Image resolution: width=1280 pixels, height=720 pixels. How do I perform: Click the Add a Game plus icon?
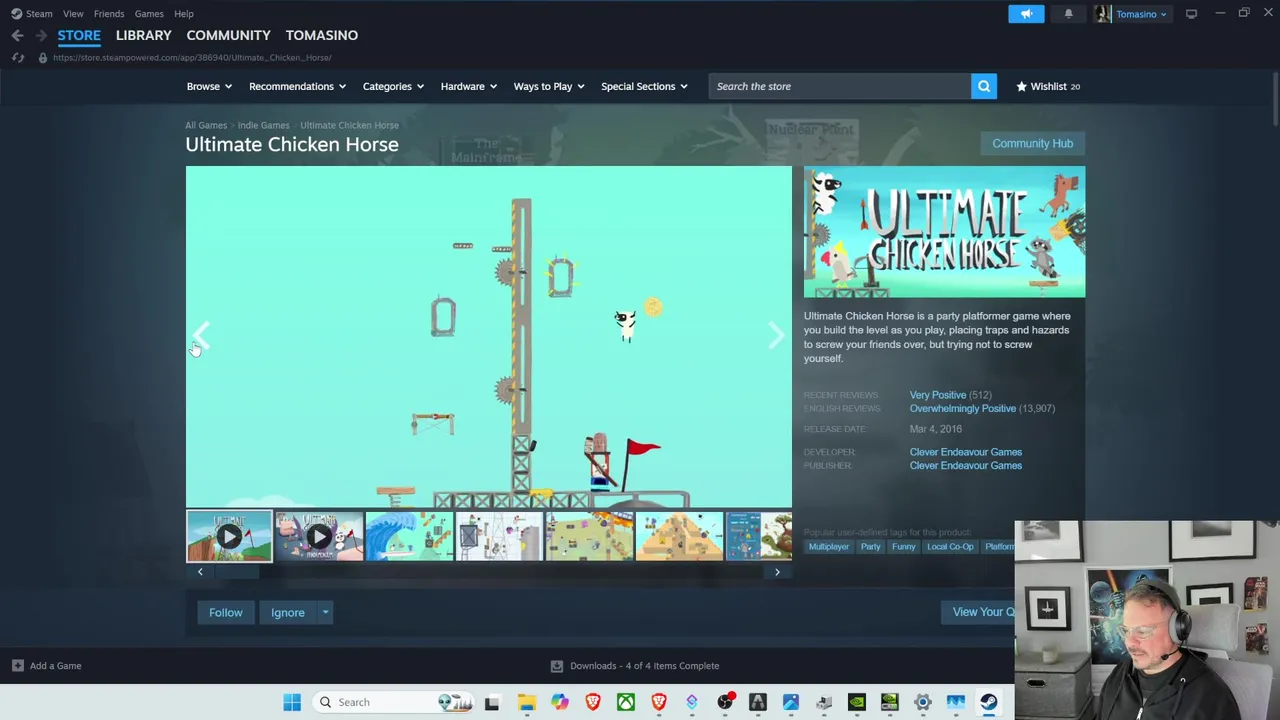click(x=17, y=666)
